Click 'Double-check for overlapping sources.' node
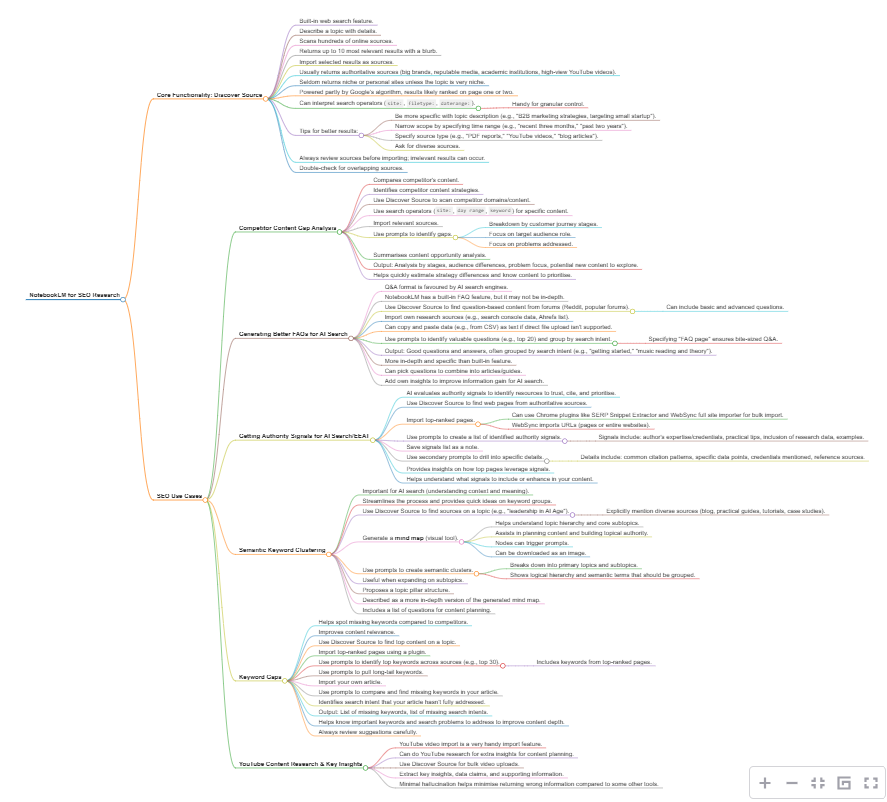Screen dimensions: 887x802 (351, 168)
